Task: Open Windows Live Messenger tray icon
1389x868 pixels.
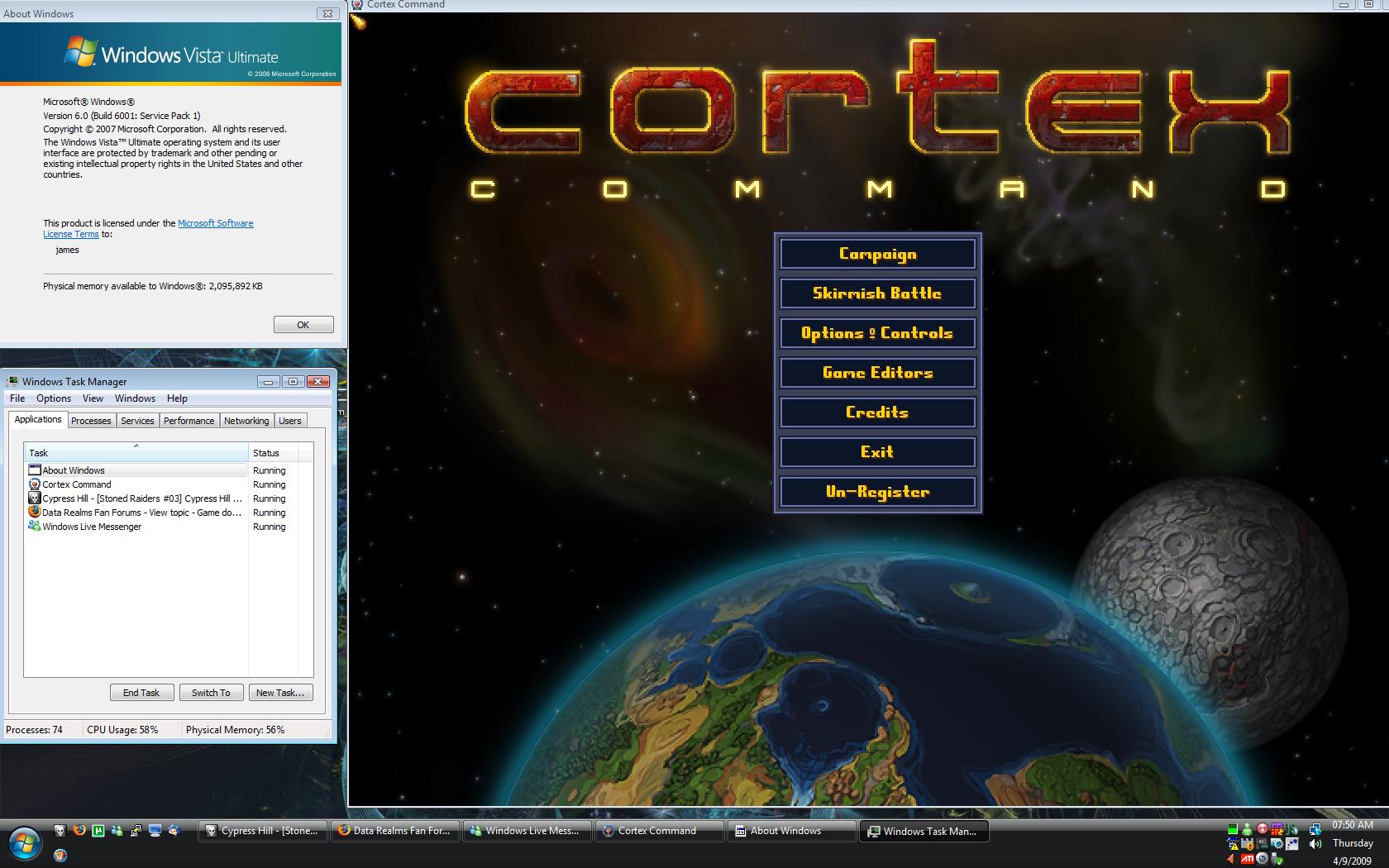Action: click(x=1247, y=829)
